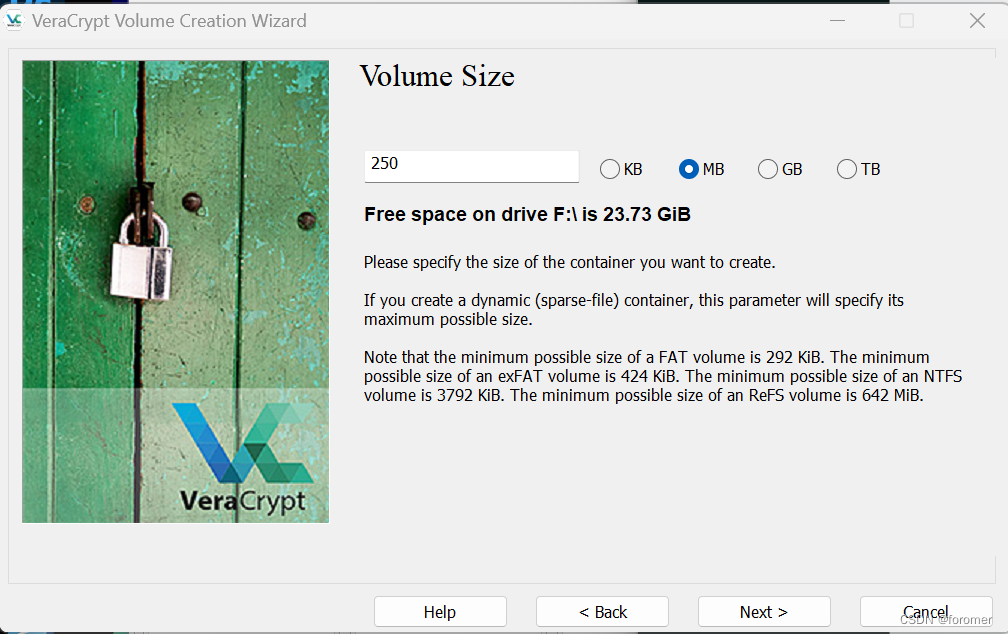This screenshot has width=1008, height=634.
Task: Click the padlock VeraCrypt banner image
Action: (x=176, y=291)
